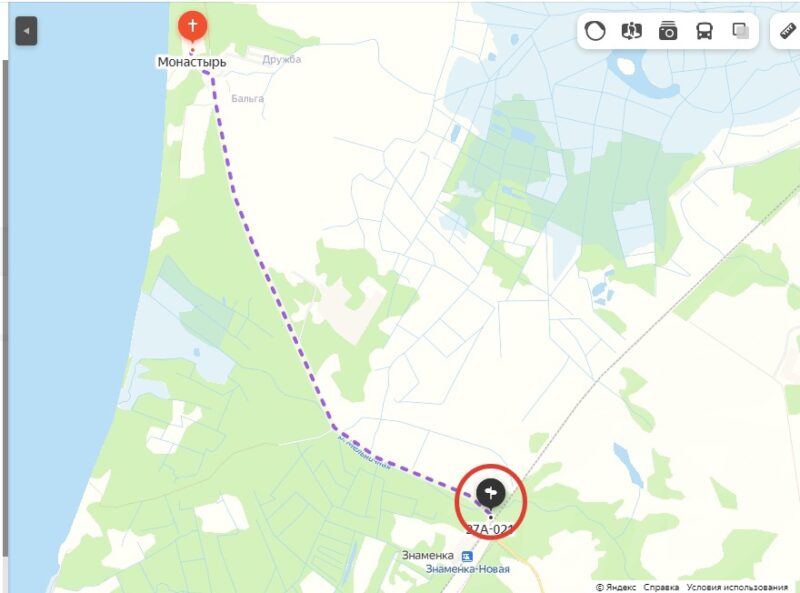
Task: Click the Знаменка village label
Action: [428, 555]
